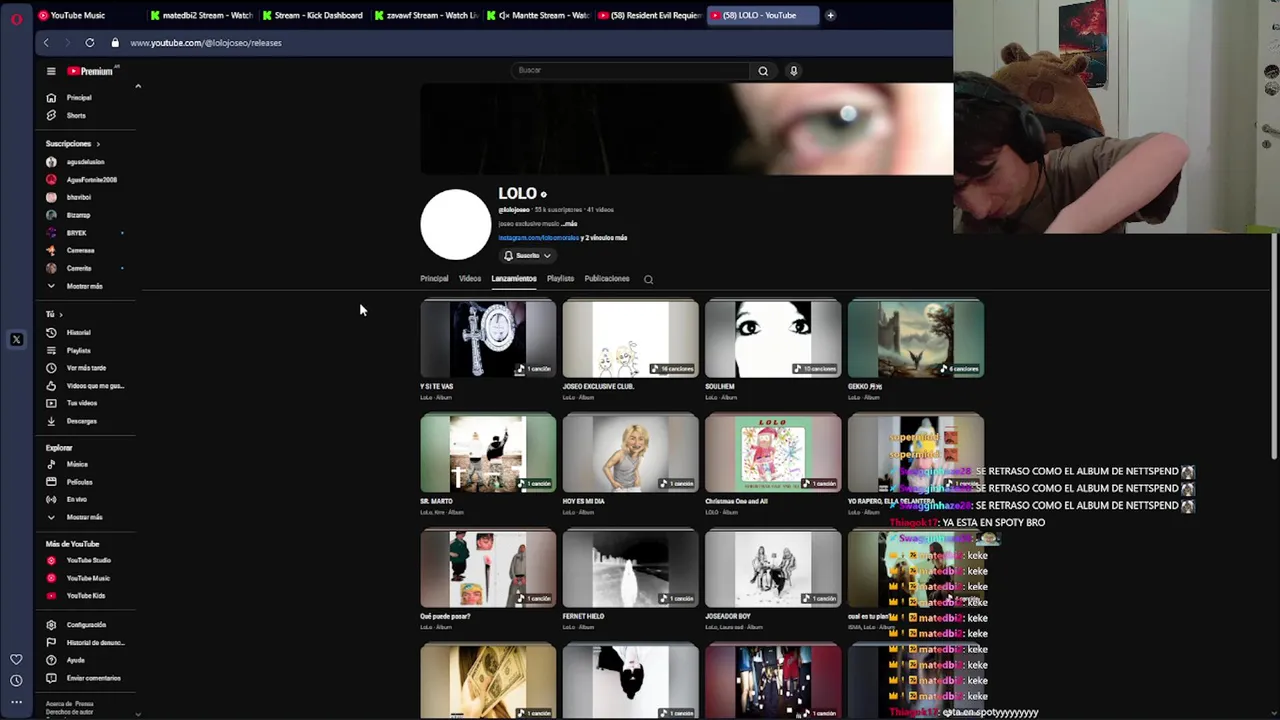Image resolution: width=1280 pixels, height=720 pixels.
Task: Open Christmas One and All release
Action: point(773,453)
